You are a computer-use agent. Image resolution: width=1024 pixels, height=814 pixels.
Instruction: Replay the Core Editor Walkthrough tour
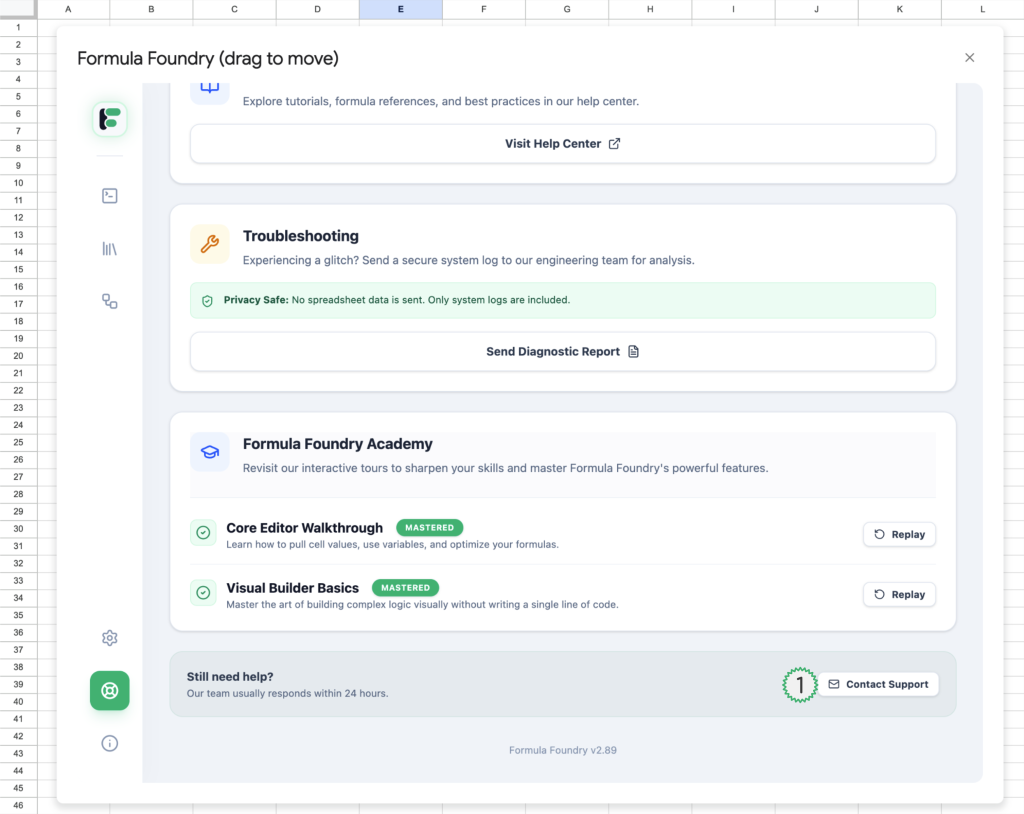[x=899, y=534]
